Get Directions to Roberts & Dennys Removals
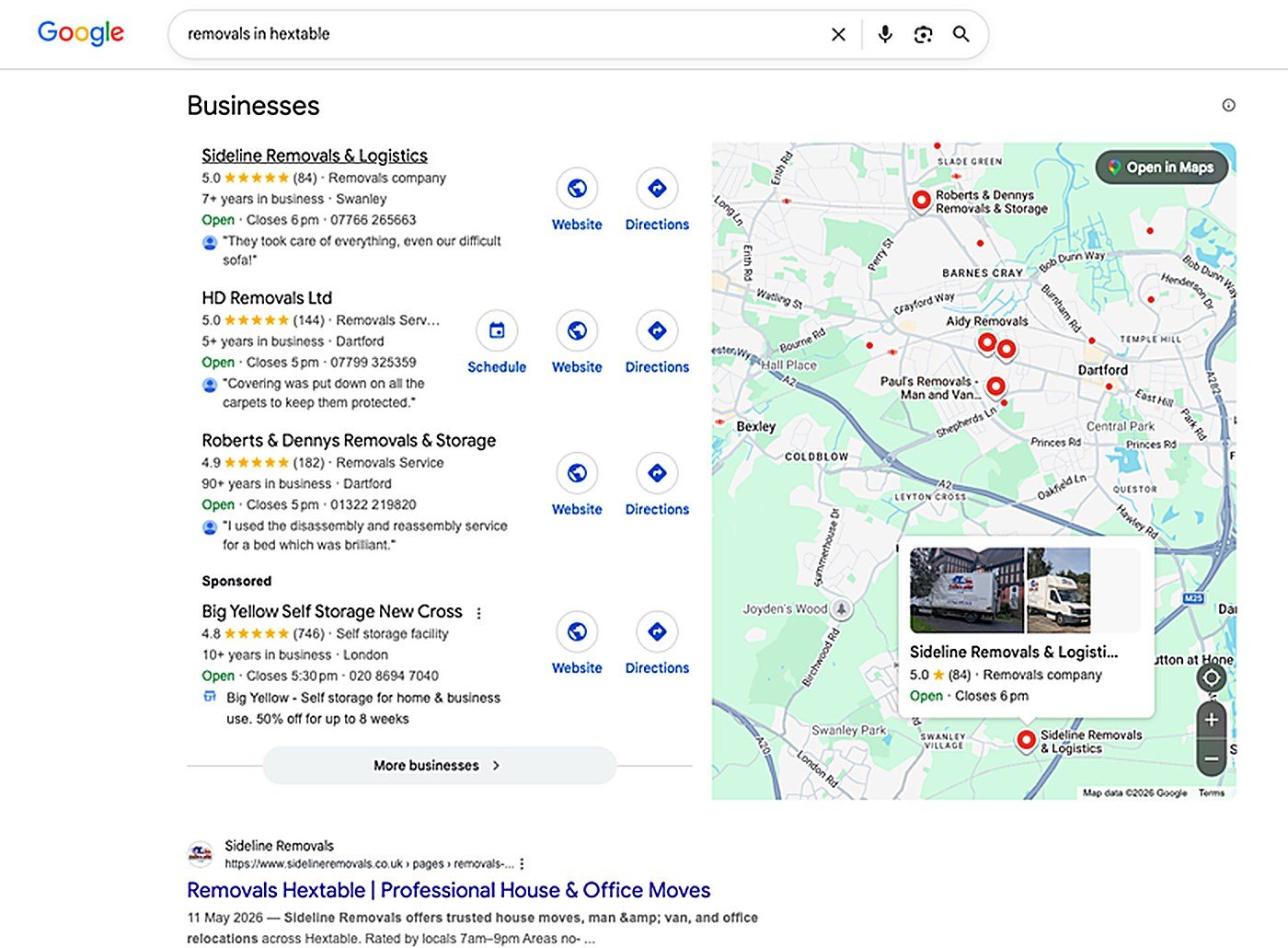Viewport: 1288px width, 948px height. tap(657, 485)
